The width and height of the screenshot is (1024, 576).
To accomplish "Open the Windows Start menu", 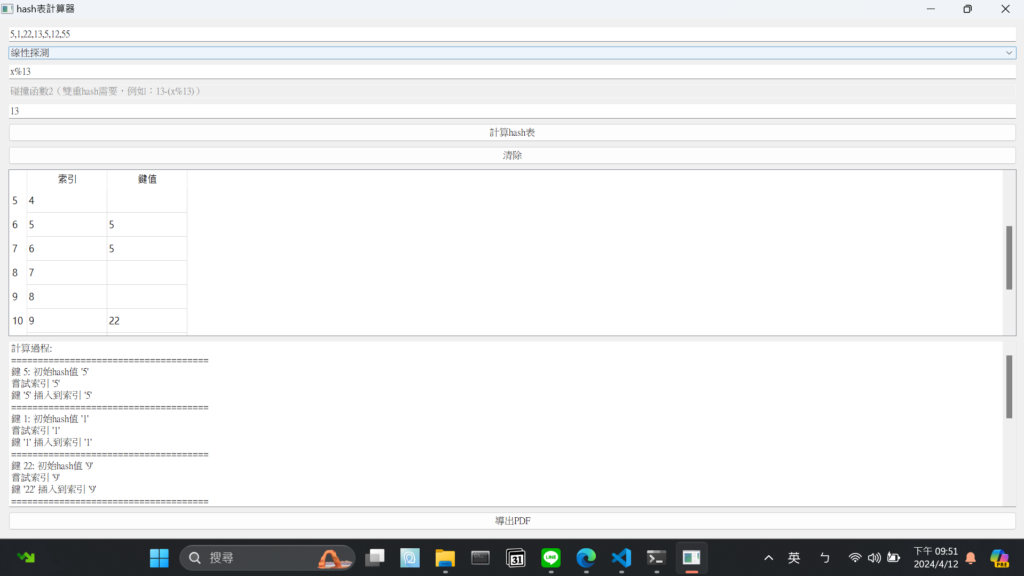I will [x=159, y=557].
